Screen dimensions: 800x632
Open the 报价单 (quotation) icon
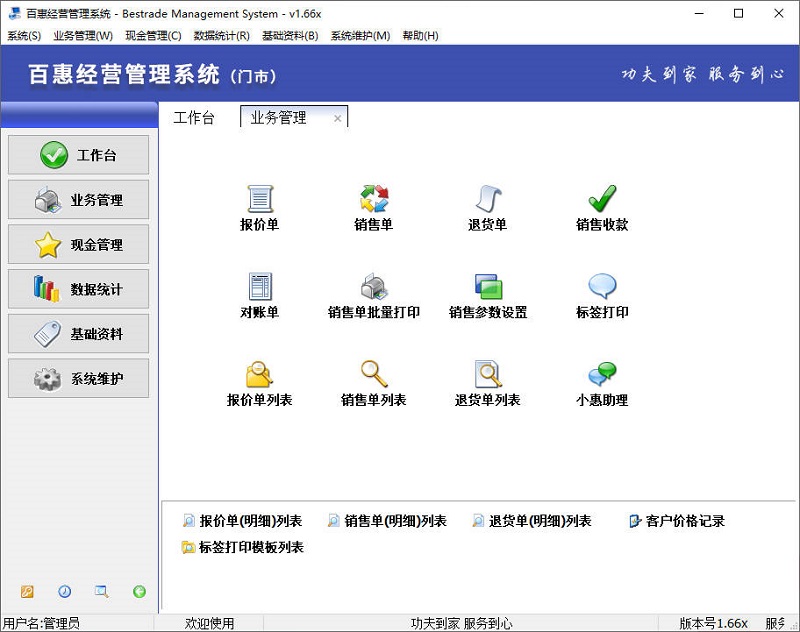[x=261, y=205]
